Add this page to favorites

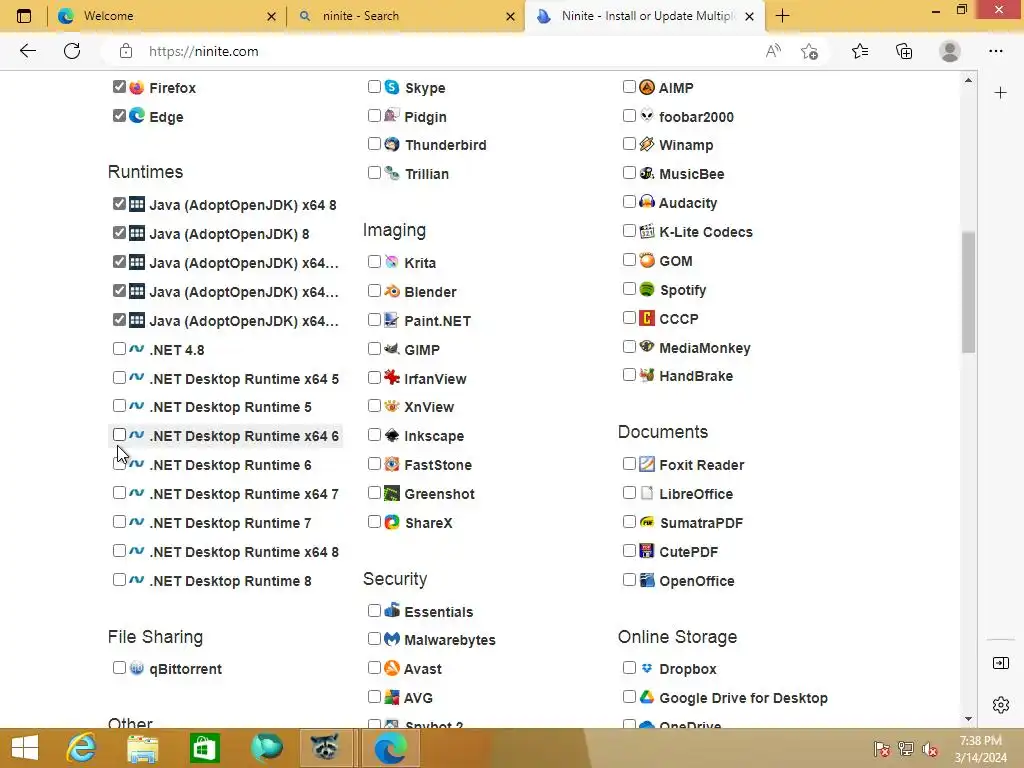[810, 51]
